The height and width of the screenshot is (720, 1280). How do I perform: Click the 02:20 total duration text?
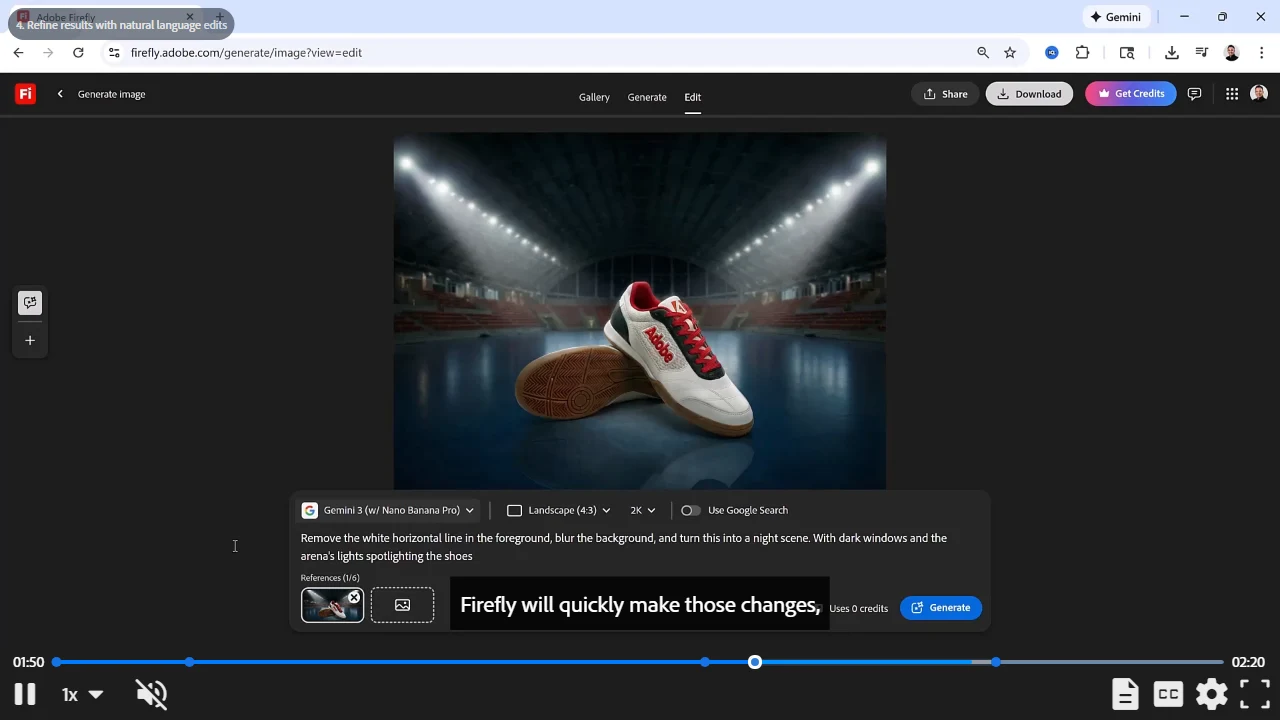pos(1248,662)
